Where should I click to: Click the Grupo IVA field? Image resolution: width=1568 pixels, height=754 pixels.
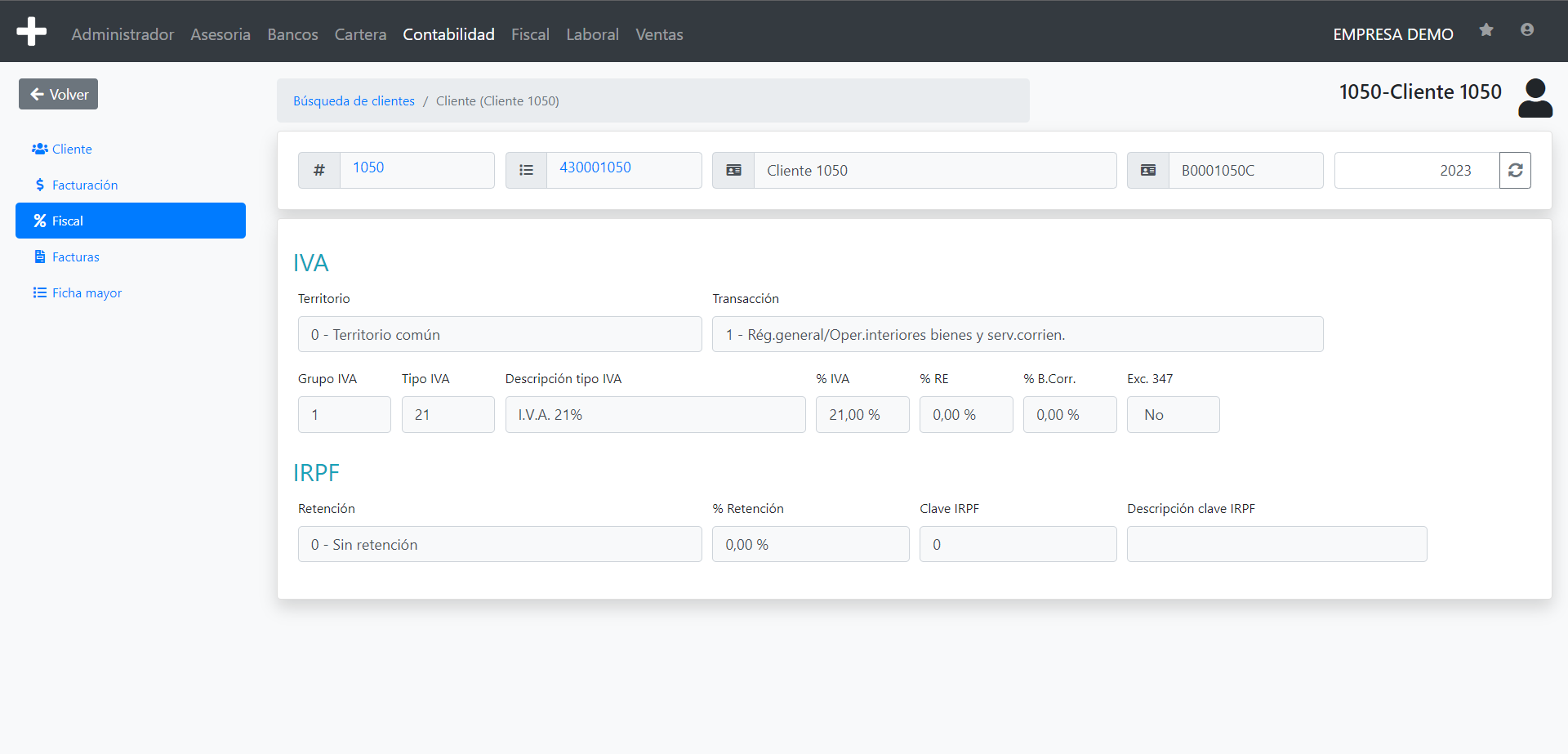point(345,414)
